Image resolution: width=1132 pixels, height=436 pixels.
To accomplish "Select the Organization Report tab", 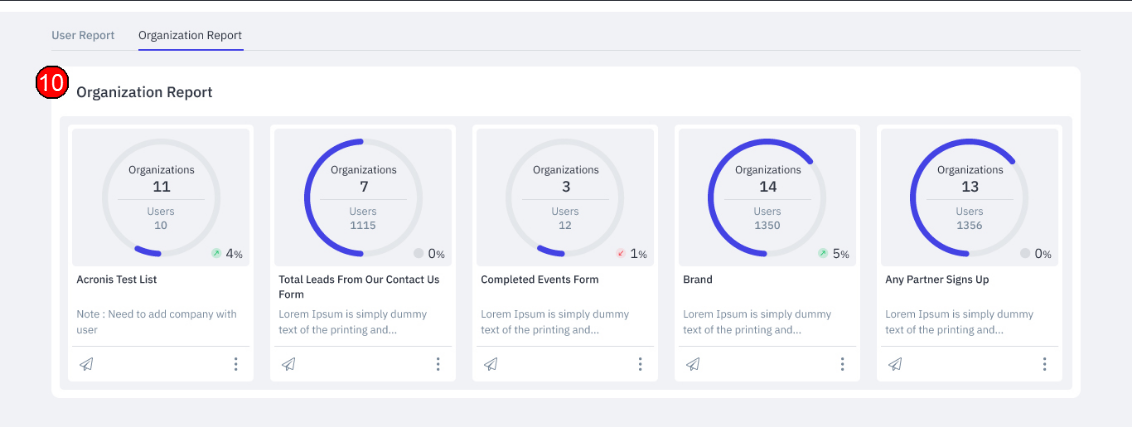I will (x=190, y=35).
